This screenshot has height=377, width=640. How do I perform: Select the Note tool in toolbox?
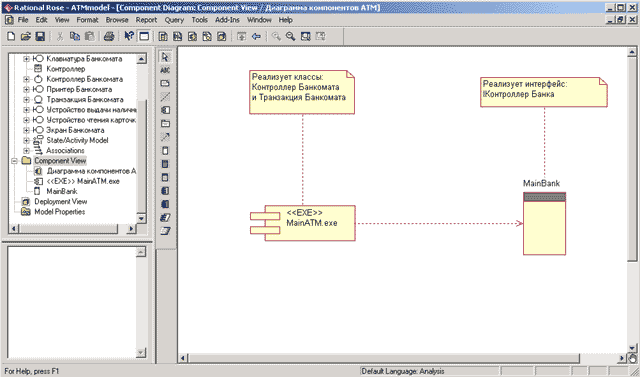[165, 84]
